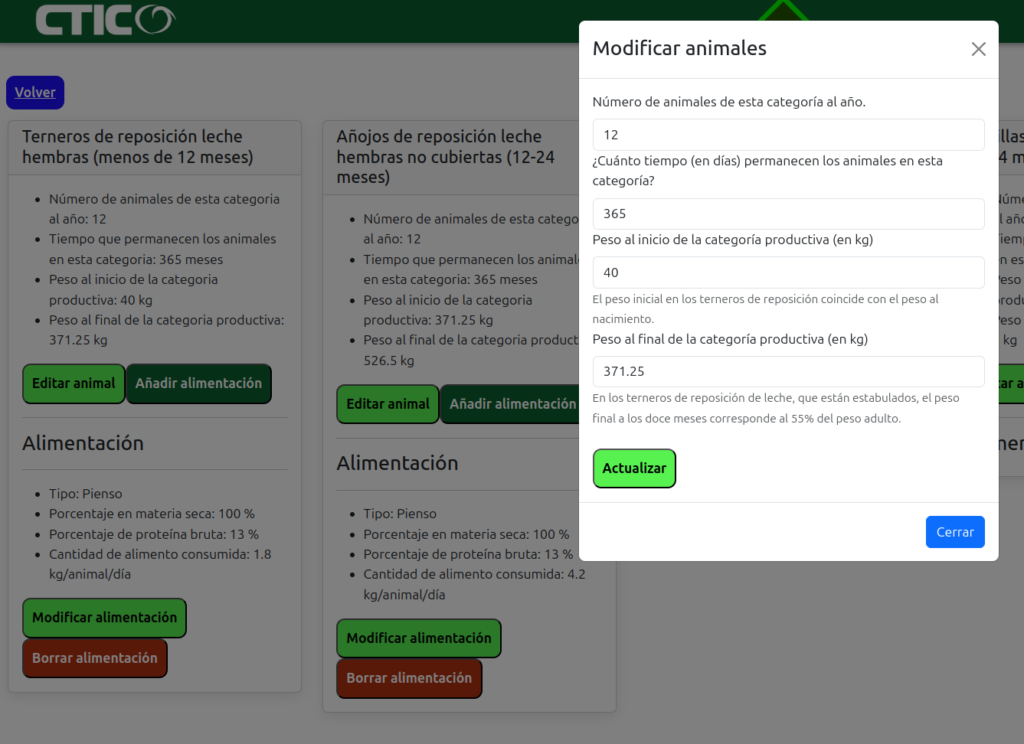The height and width of the screenshot is (744, 1024).
Task: Click Modificar alimentación in Terneros de reposición card
Action: pyautogui.click(x=104, y=617)
